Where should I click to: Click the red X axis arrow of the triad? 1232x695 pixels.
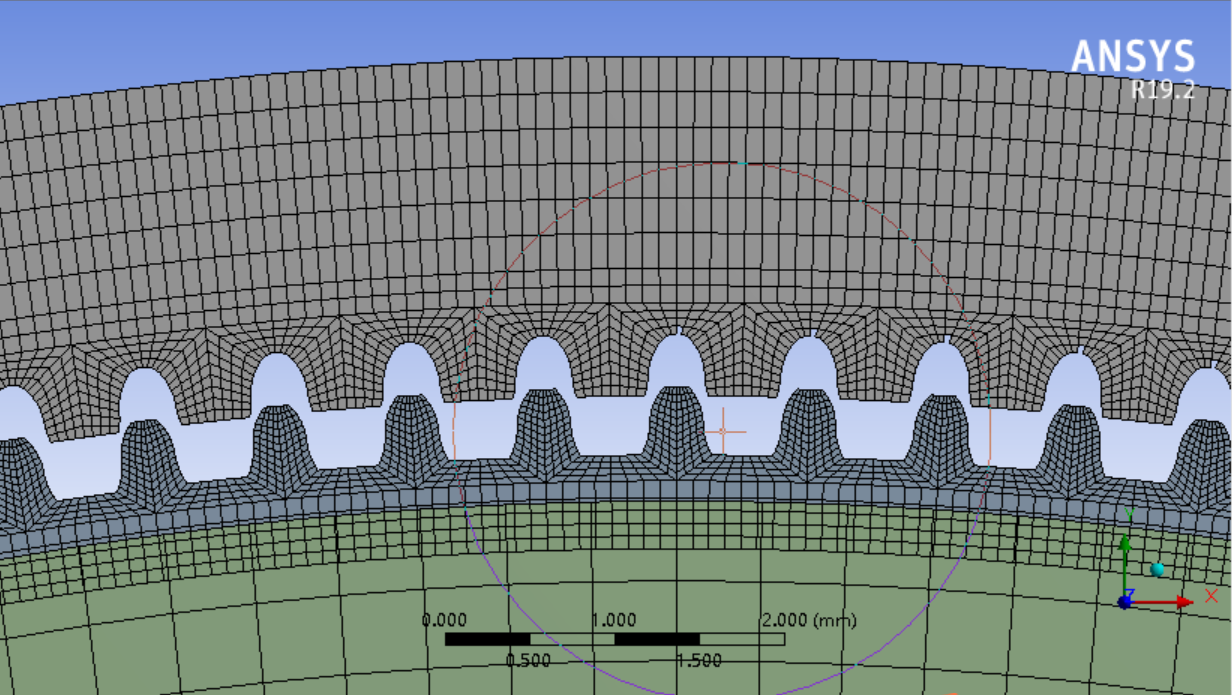[x=1163, y=602]
